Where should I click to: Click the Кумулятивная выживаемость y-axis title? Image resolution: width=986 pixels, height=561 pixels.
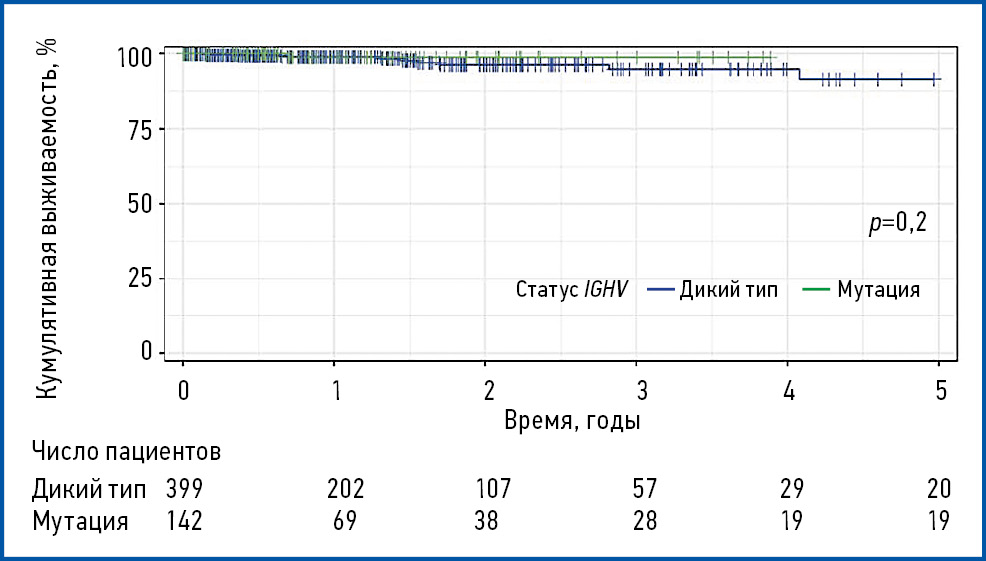46,218
